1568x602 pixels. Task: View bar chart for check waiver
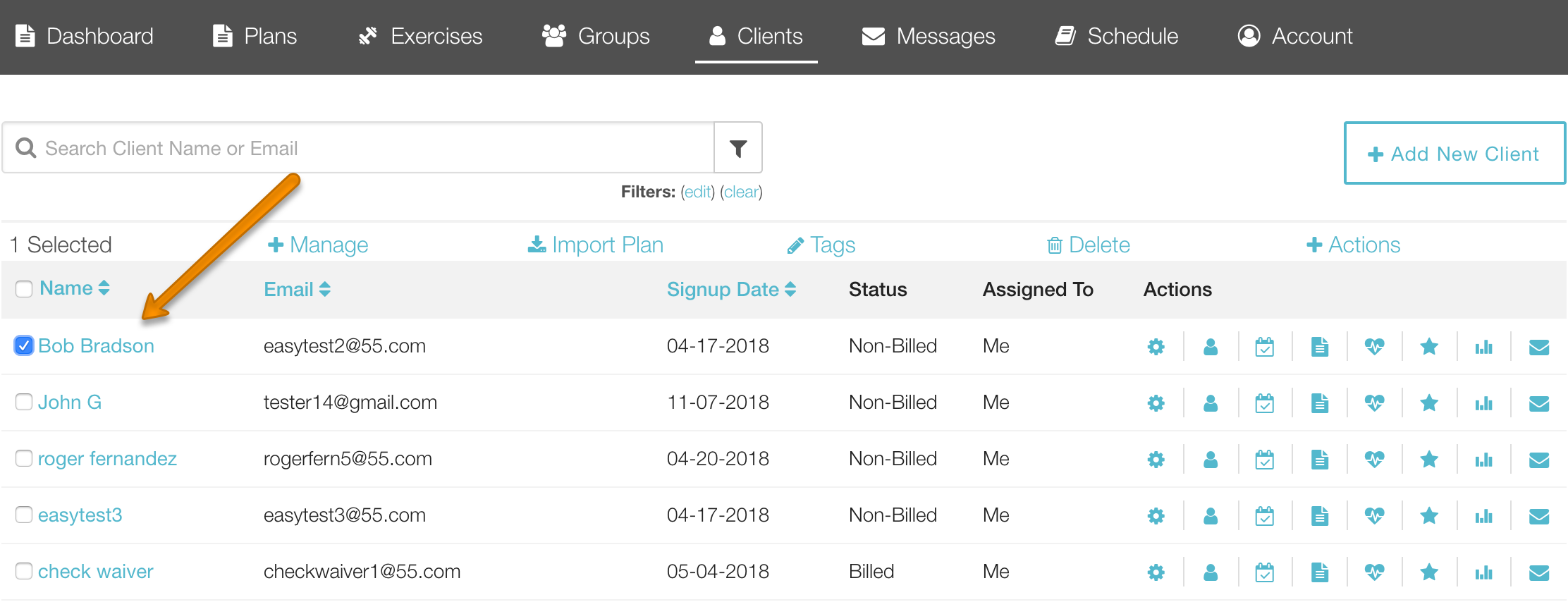click(x=1484, y=572)
